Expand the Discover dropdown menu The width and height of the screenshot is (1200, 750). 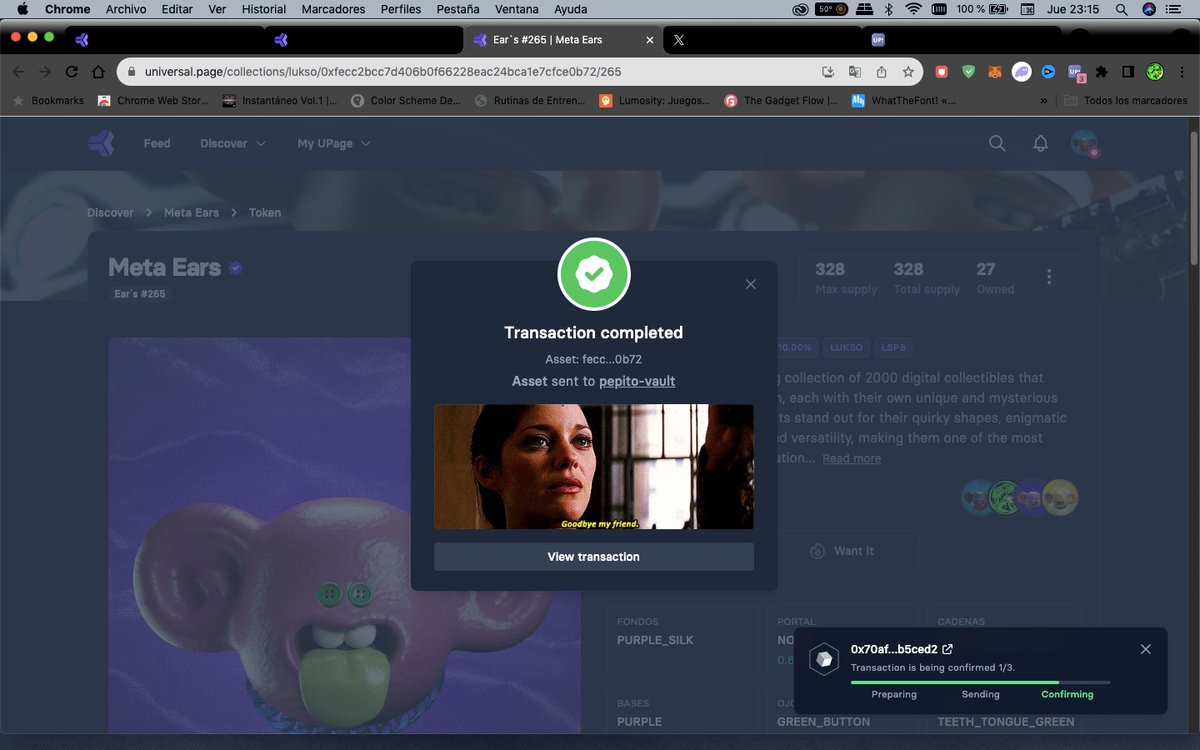(233, 143)
